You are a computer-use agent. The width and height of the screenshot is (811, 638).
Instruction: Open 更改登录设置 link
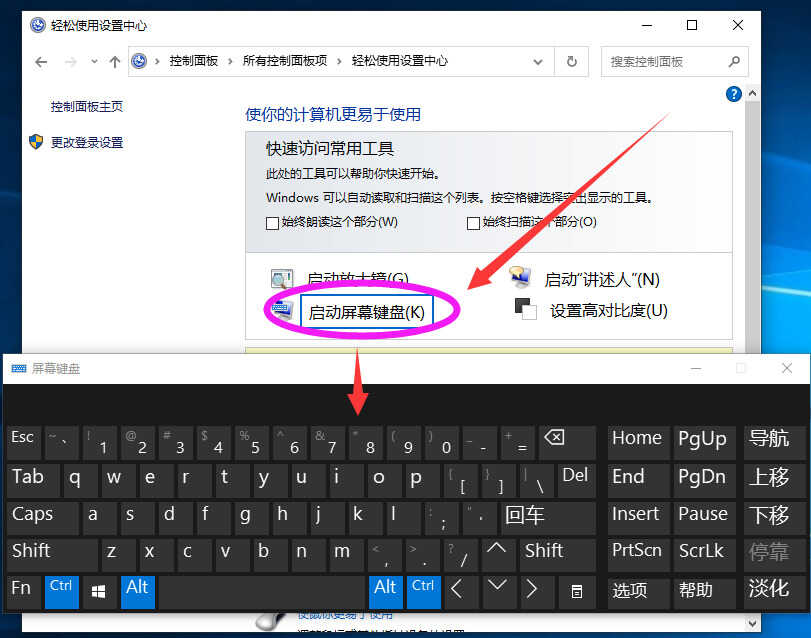(86, 143)
